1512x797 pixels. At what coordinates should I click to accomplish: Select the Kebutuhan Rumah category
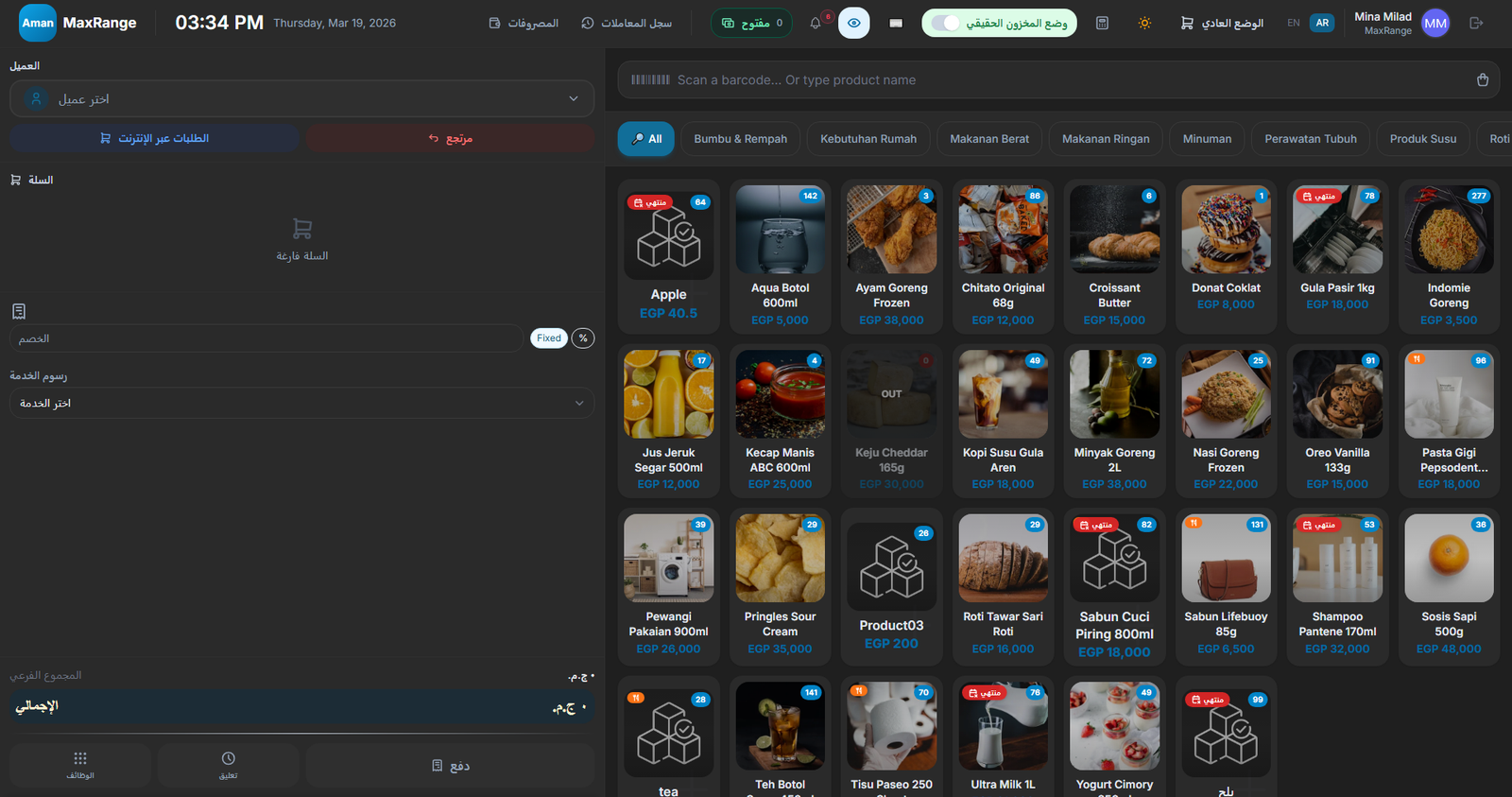tap(868, 139)
